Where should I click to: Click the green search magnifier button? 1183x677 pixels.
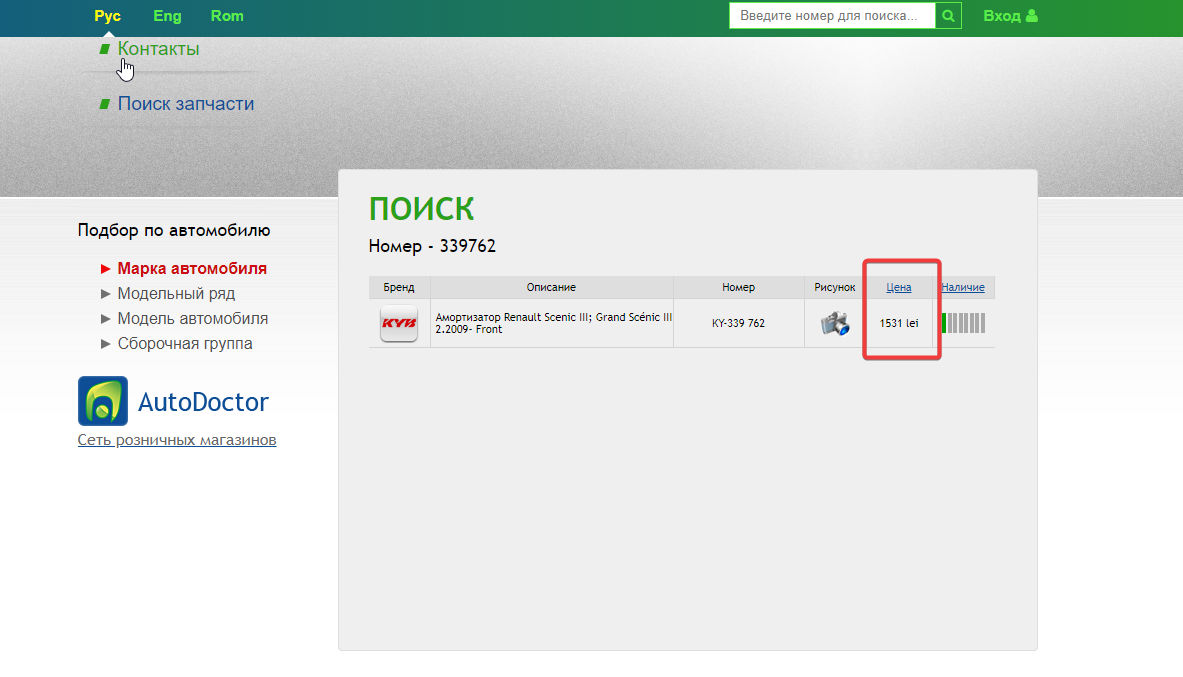948,16
